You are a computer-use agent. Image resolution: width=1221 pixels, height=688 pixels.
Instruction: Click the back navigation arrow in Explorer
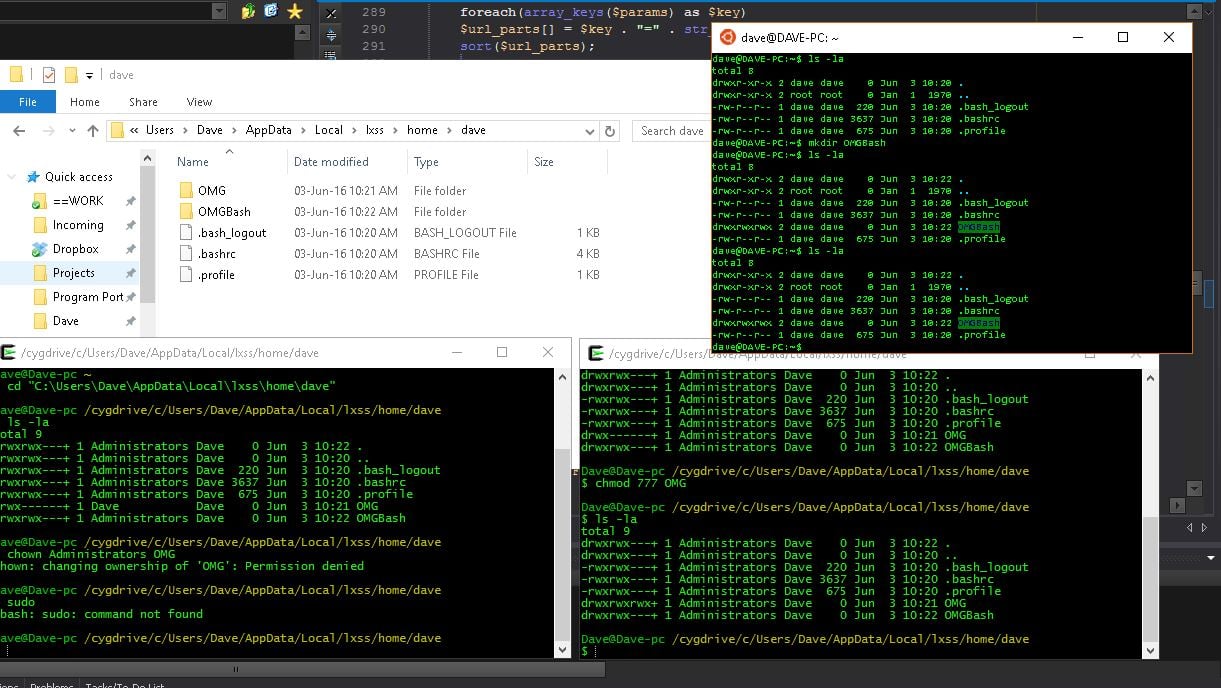click(20, 130)
